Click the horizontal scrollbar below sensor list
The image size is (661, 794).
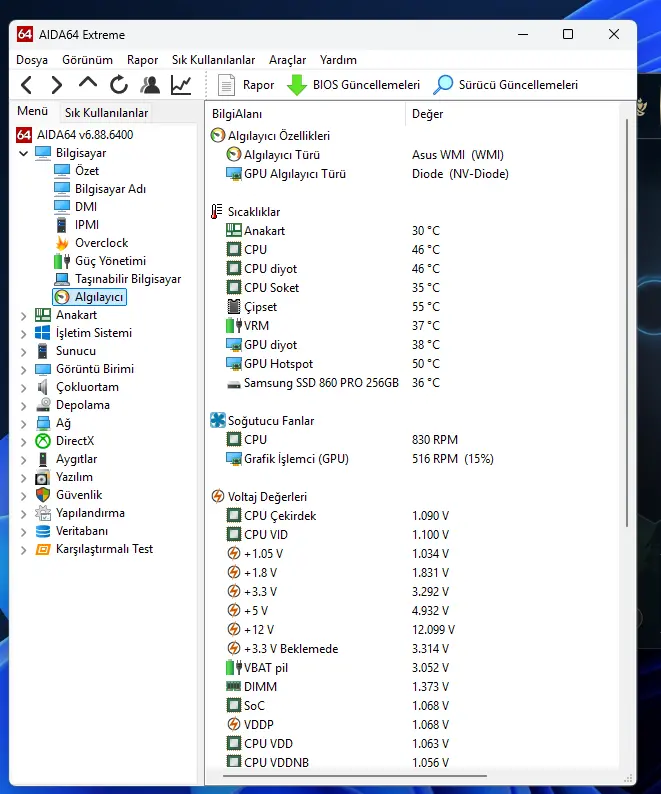355,775
